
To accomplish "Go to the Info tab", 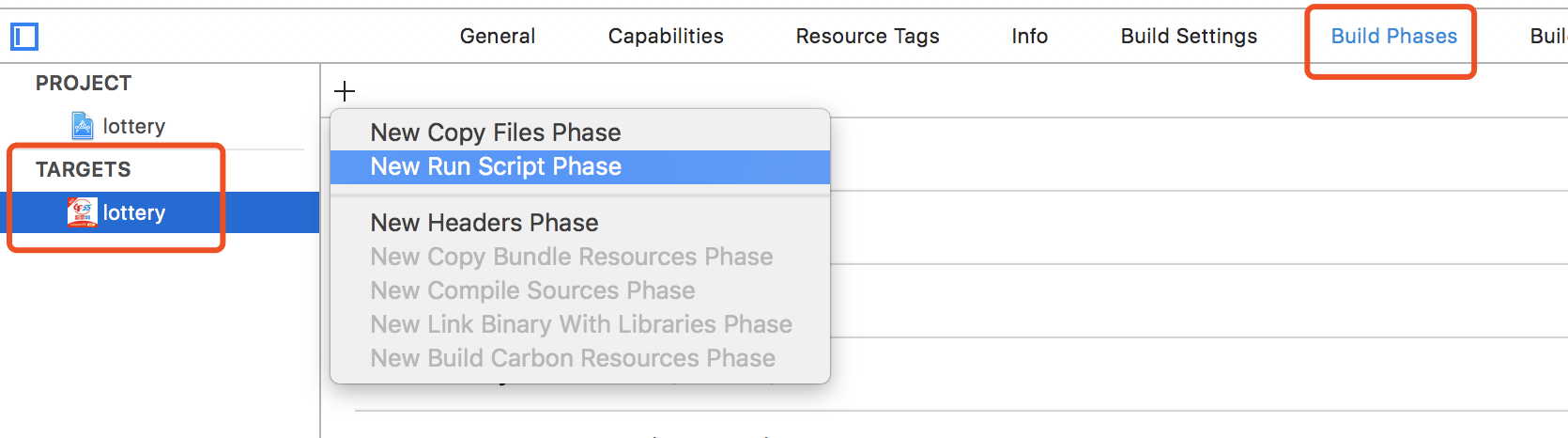I will point(1029,37).
